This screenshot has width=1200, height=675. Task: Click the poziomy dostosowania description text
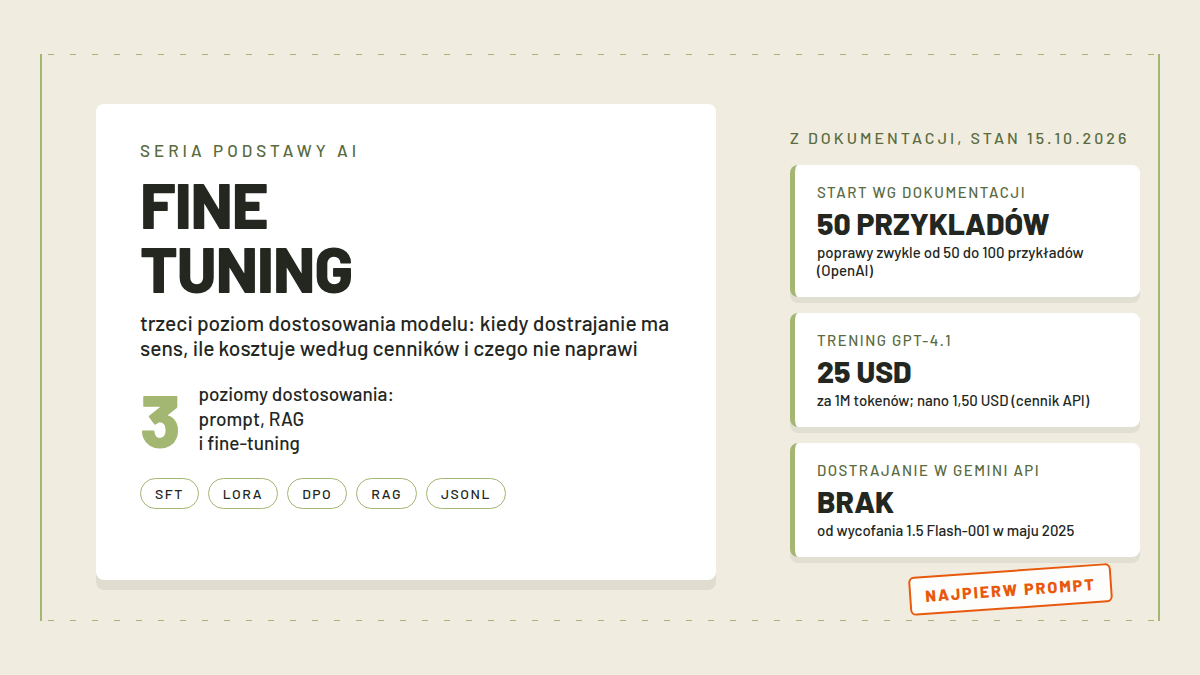[x=296, y=419]
